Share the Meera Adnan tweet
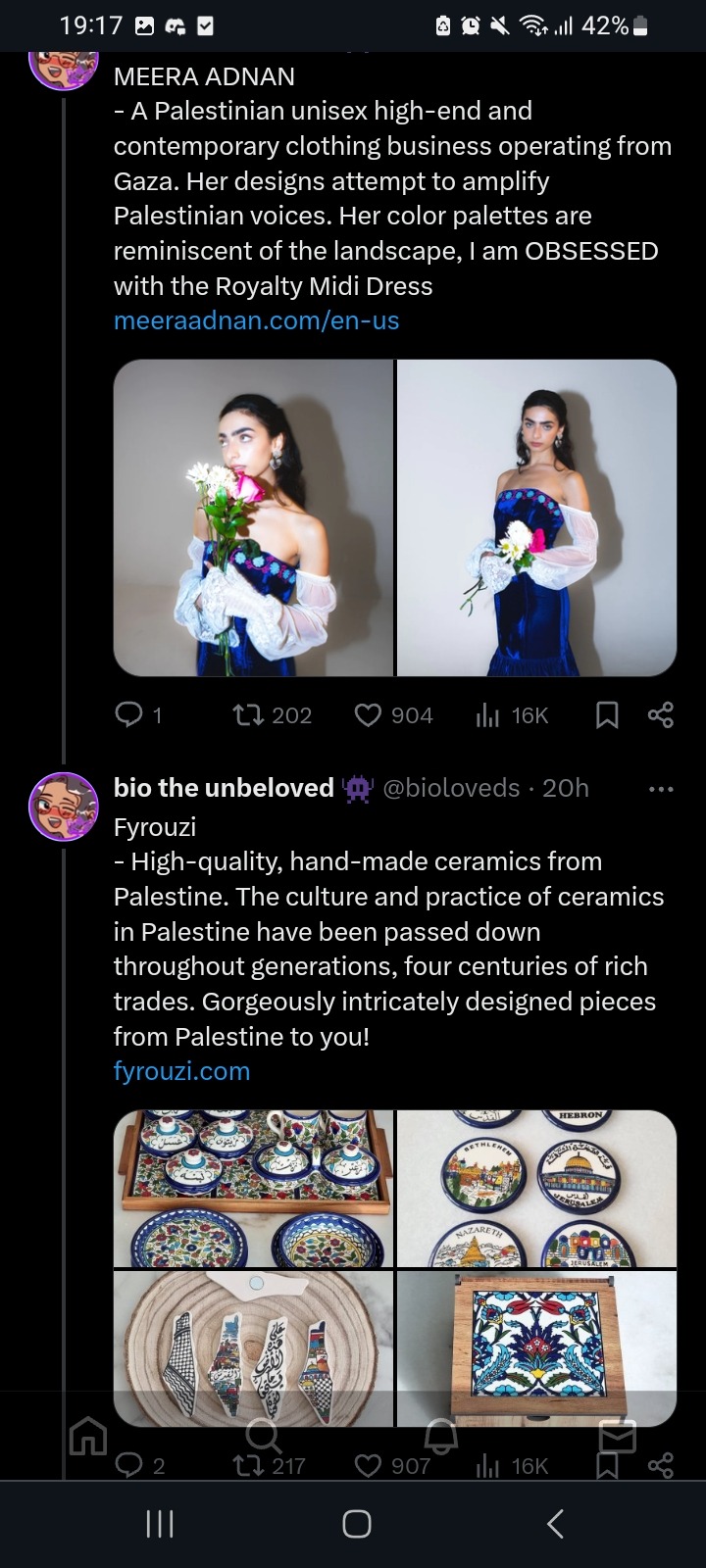The width and height of the screenshot is (706, 1568). point(661,715)
